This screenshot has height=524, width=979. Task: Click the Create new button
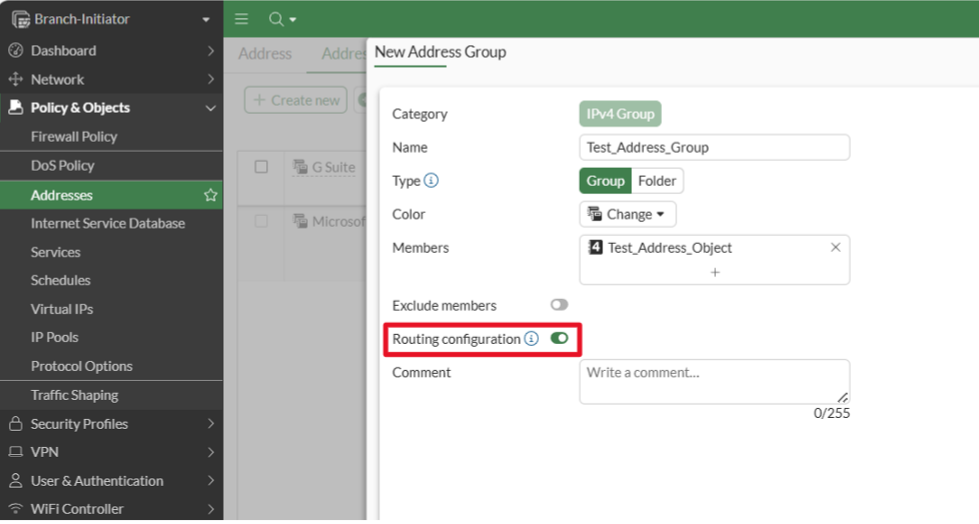[296, 100]
